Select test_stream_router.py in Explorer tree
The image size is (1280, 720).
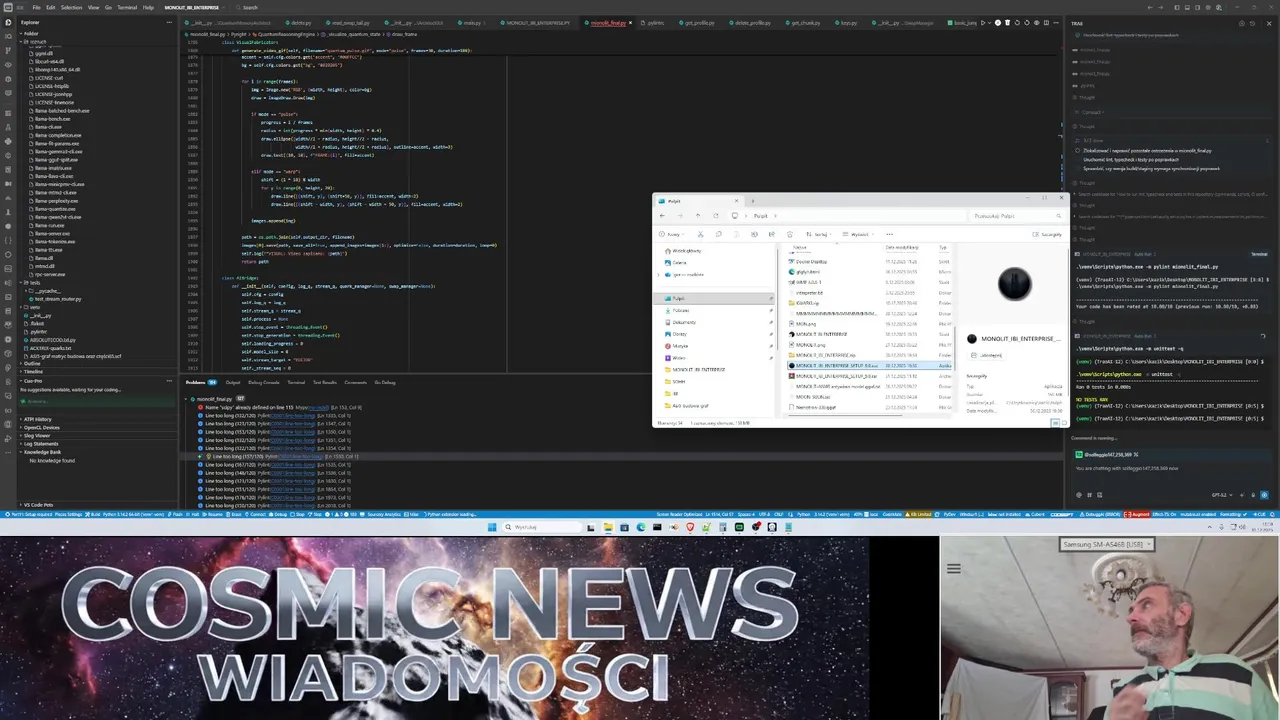[x=58, y=299]
